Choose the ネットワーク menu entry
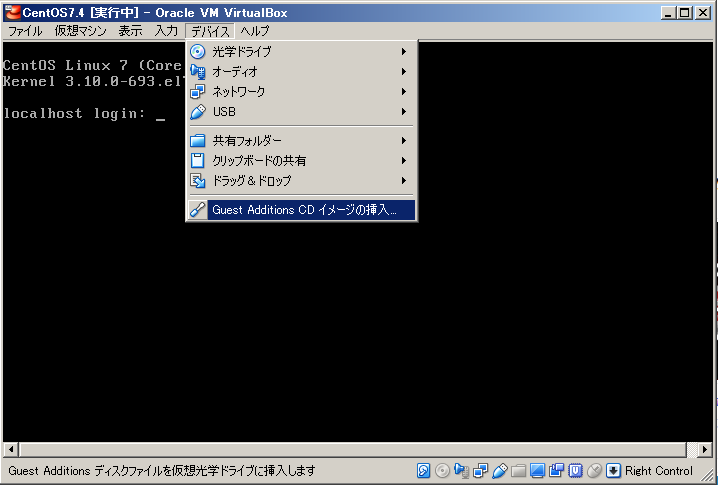This screenshot has height=485, width=718. pos(302,92)
